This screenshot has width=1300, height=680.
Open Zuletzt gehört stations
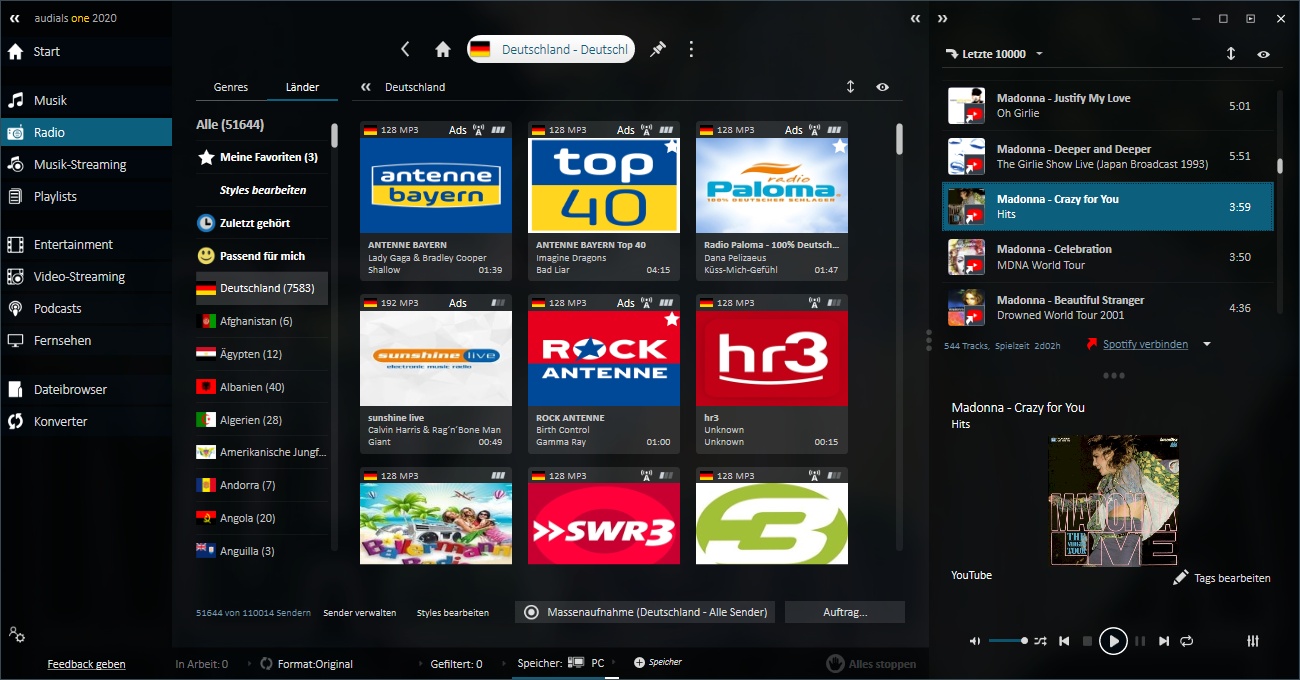[x=262, y=223]
